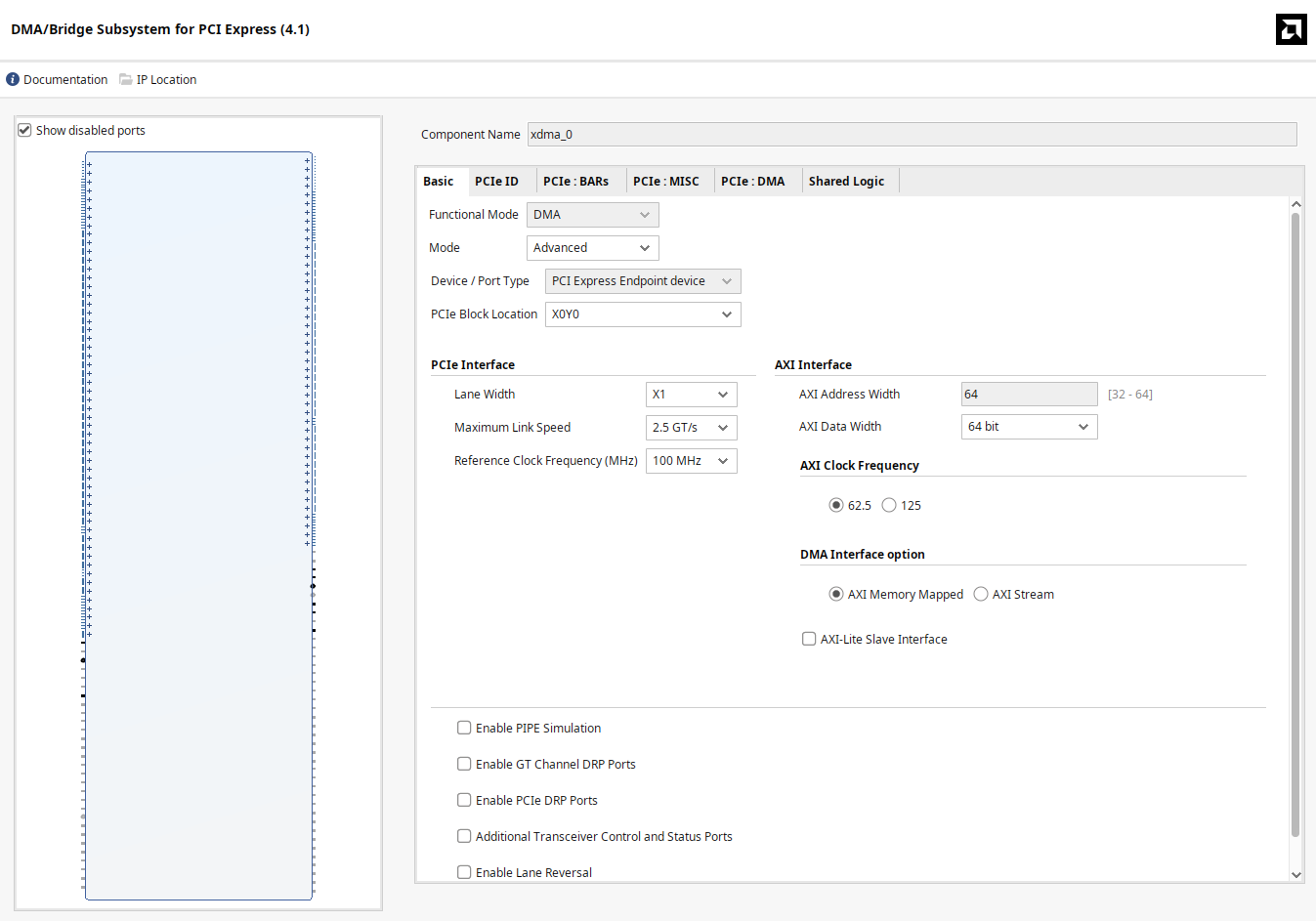Open the PCIe : MISC tab
The width and height of the screenshot is (1316, 921).
point(666,182)
